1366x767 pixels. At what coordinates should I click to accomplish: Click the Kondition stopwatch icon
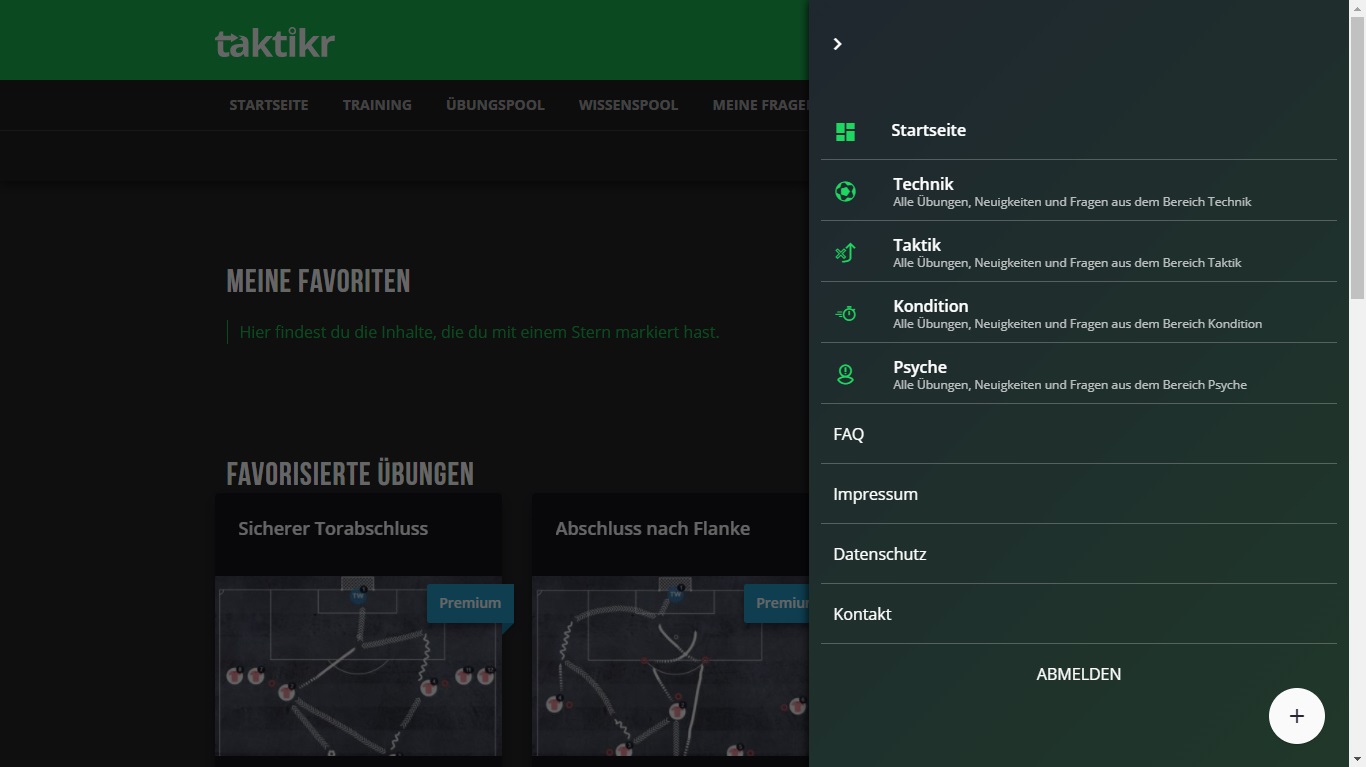(x=845, y=313)
